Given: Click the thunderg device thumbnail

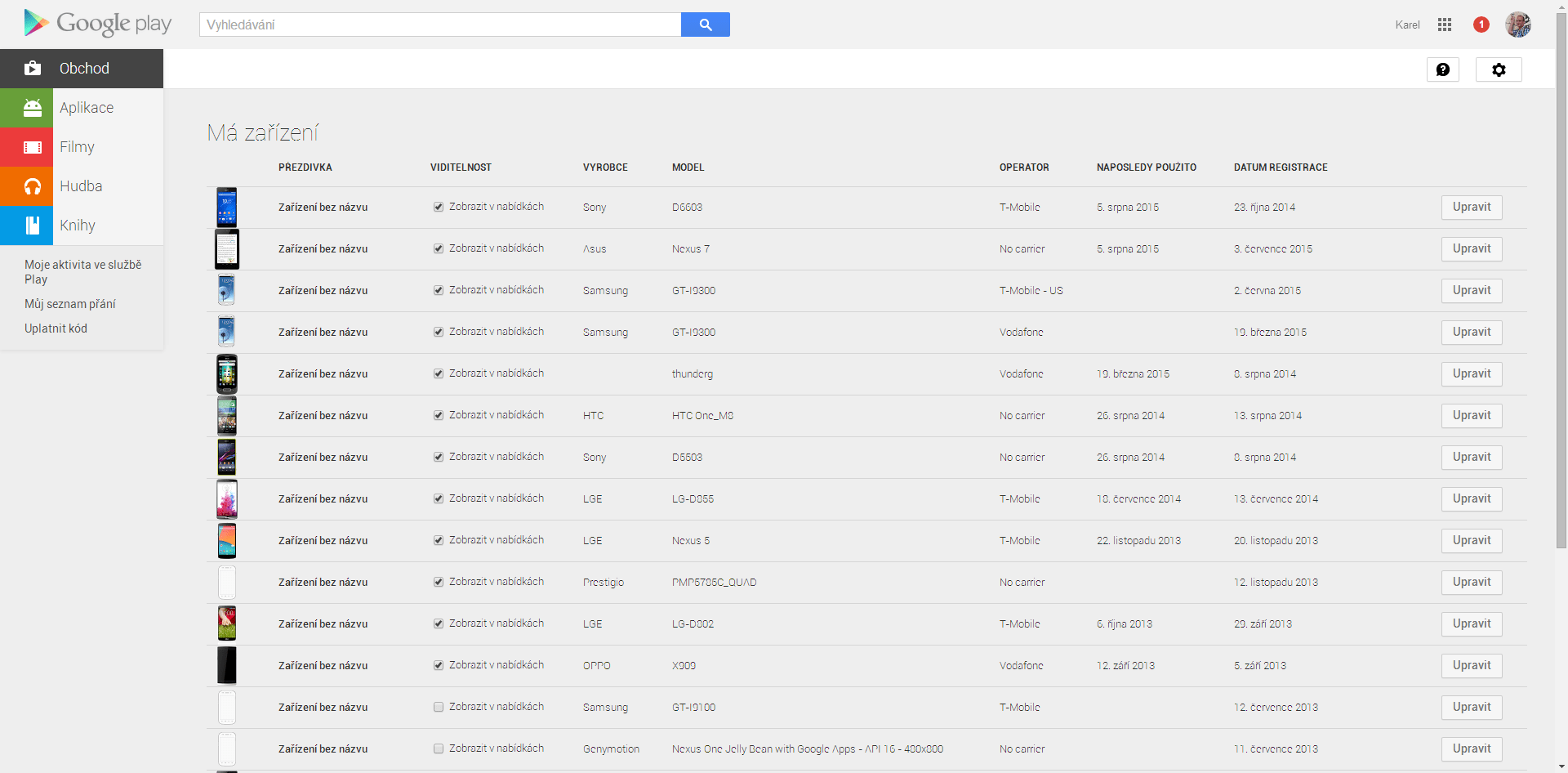Looking at the screenshot, I should (x=227, y=374).
